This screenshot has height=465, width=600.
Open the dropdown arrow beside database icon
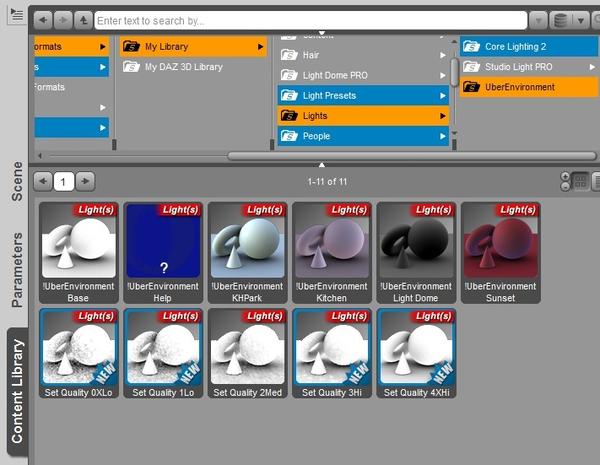581,21
